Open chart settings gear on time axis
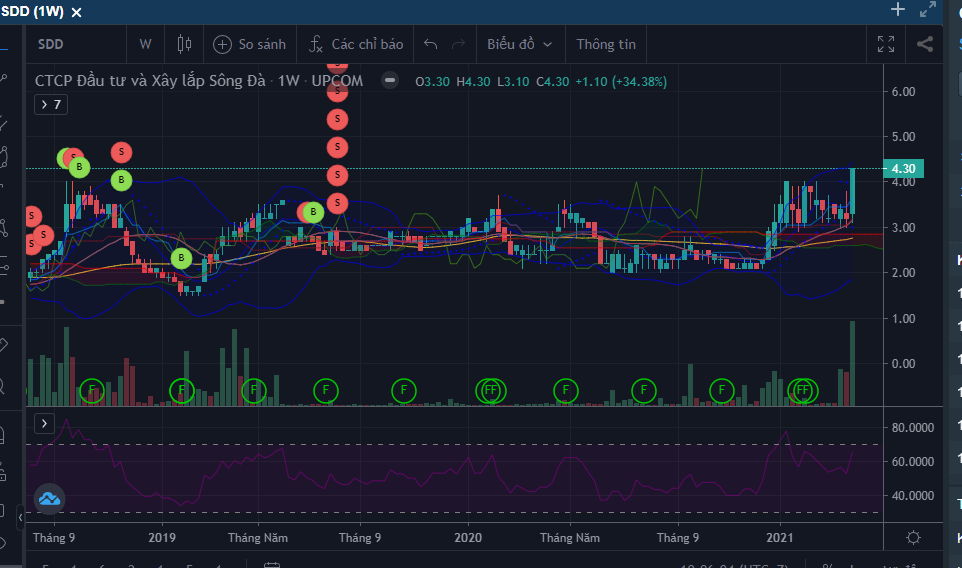Screen dimensions: 962x568 click(913, 538)
